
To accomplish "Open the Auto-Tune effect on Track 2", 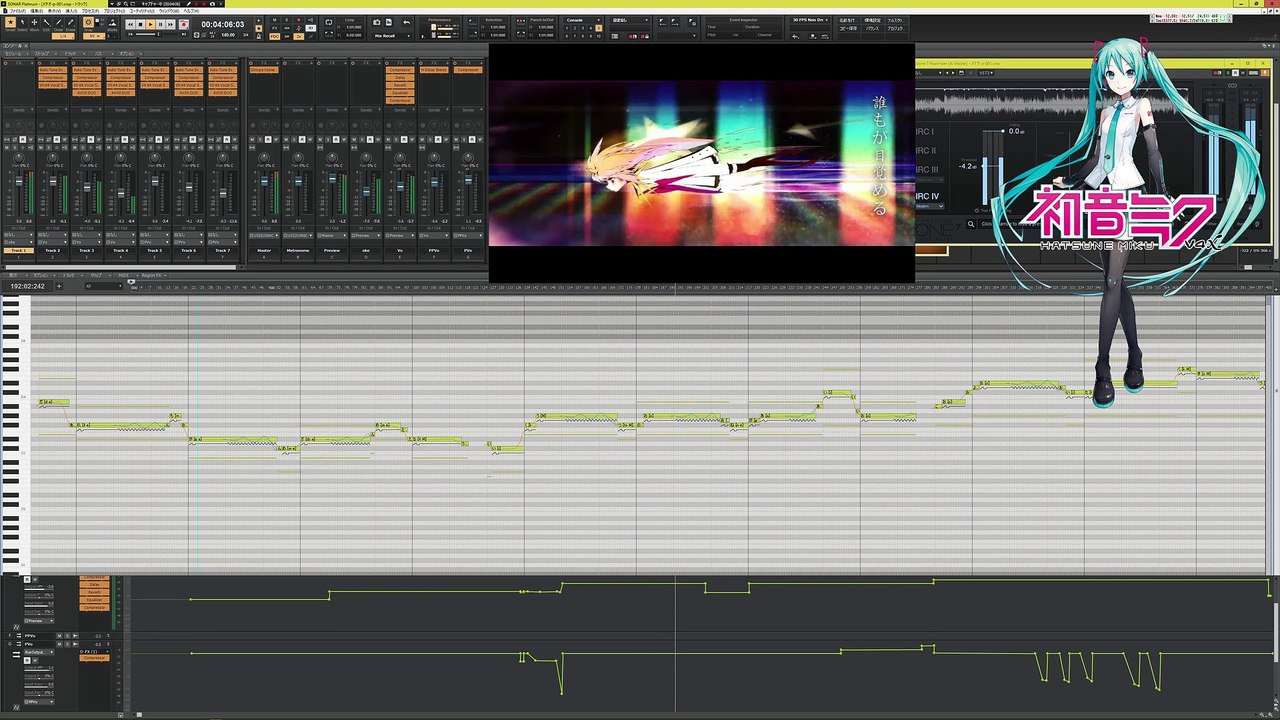I will [52, 70].
